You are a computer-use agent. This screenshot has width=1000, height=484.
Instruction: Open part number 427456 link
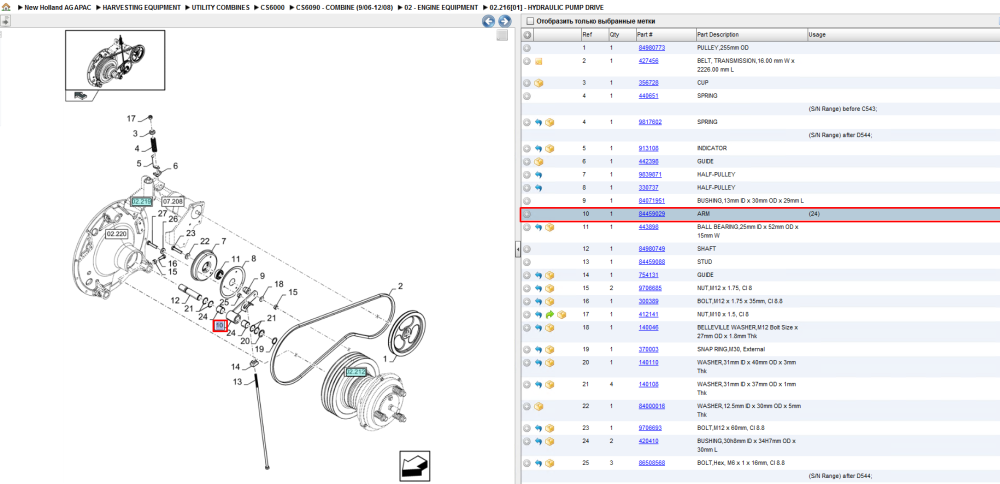[x=648, y=61]
